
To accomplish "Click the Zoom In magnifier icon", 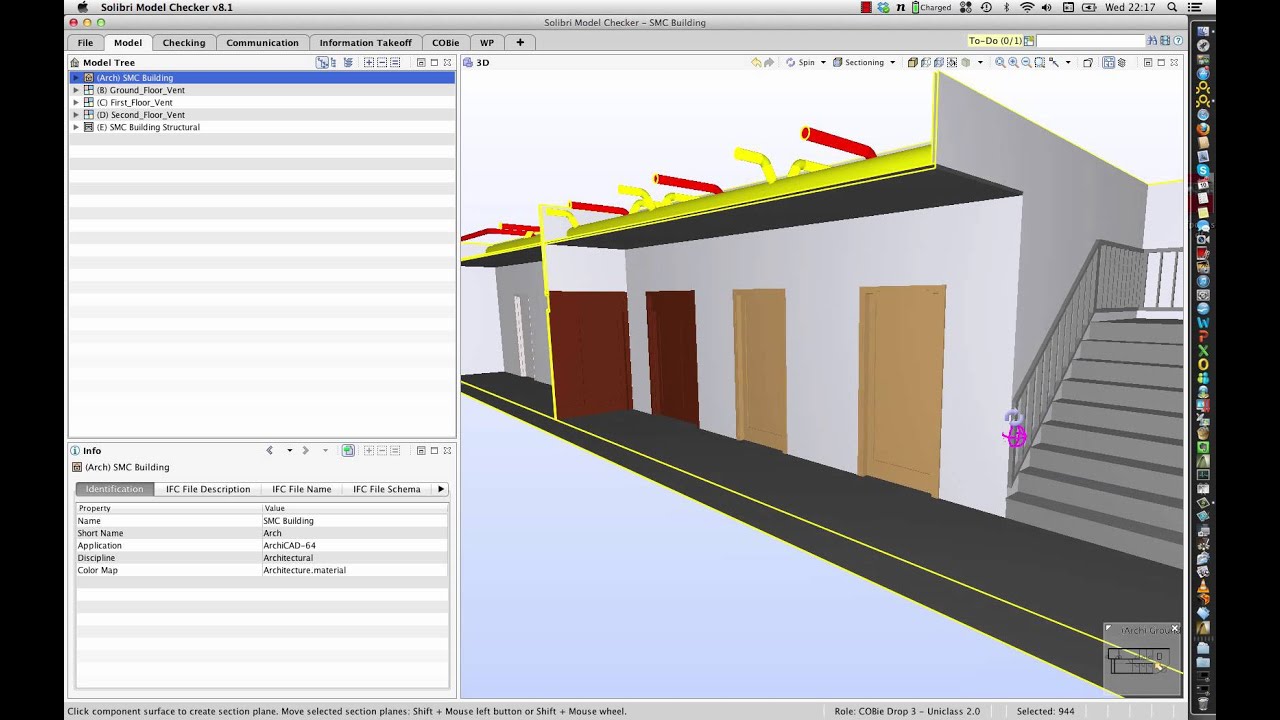I will tap(1013, 62).
